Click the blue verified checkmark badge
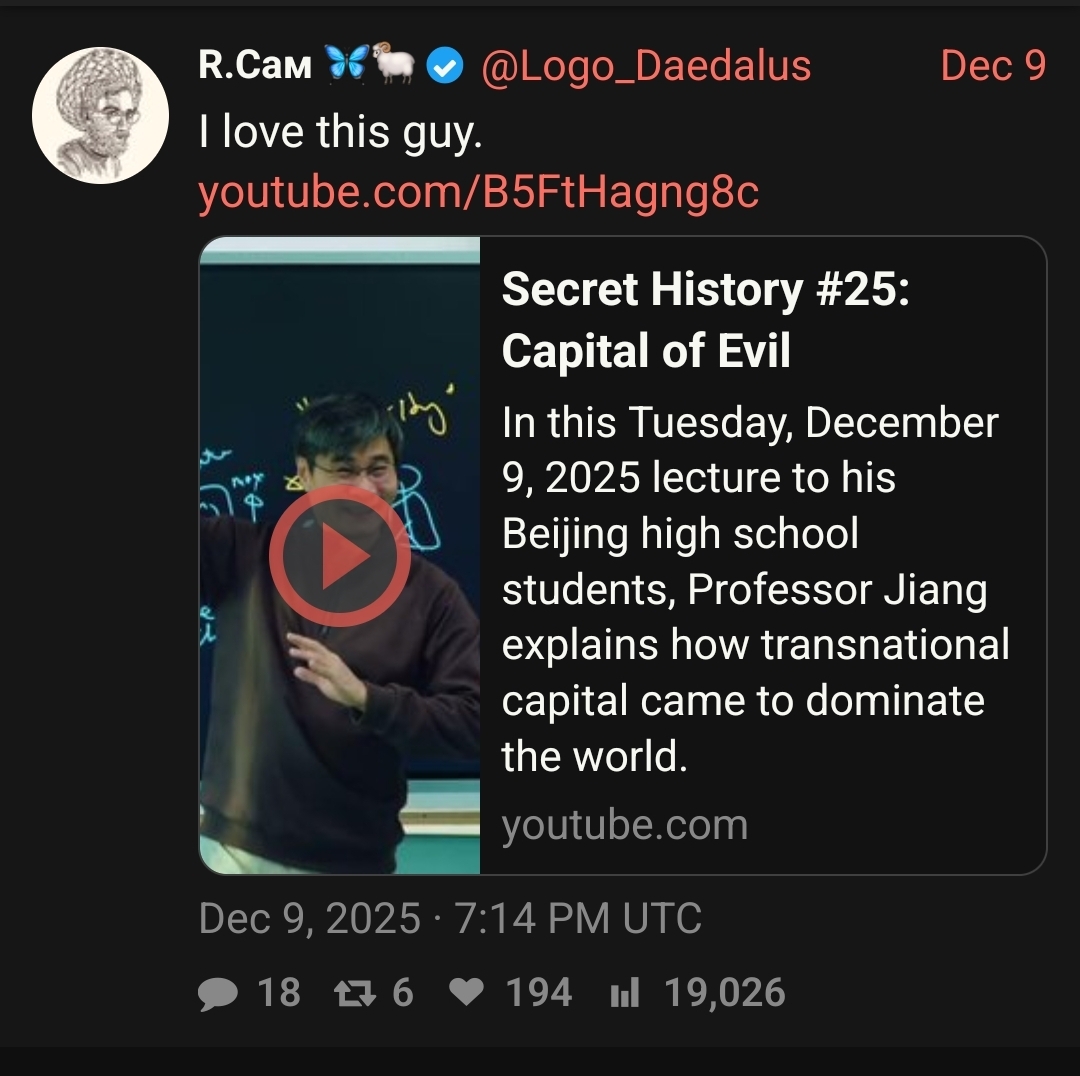The image size is (1080, 1076). 444,66
